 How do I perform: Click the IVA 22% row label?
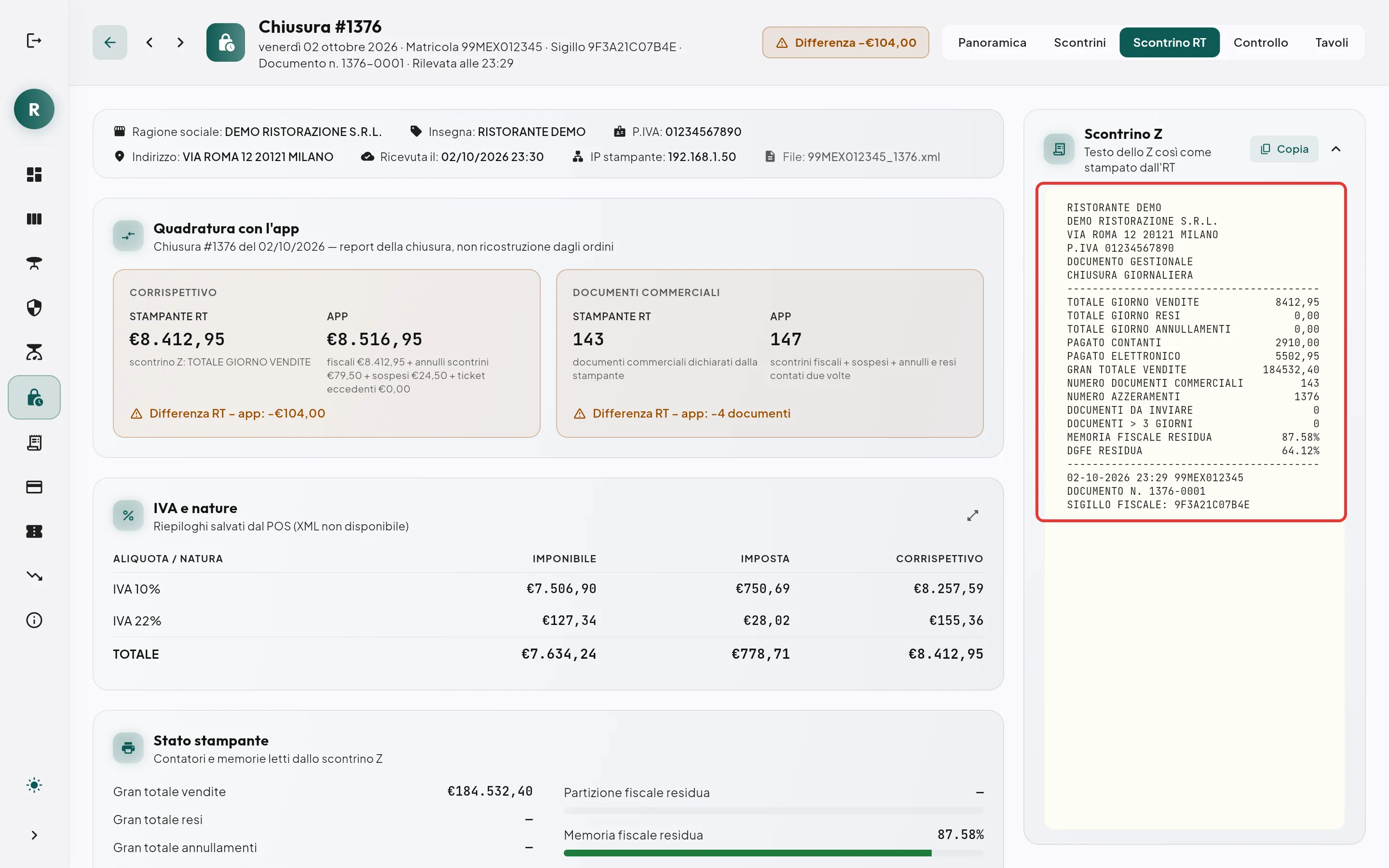click(137, 621)
